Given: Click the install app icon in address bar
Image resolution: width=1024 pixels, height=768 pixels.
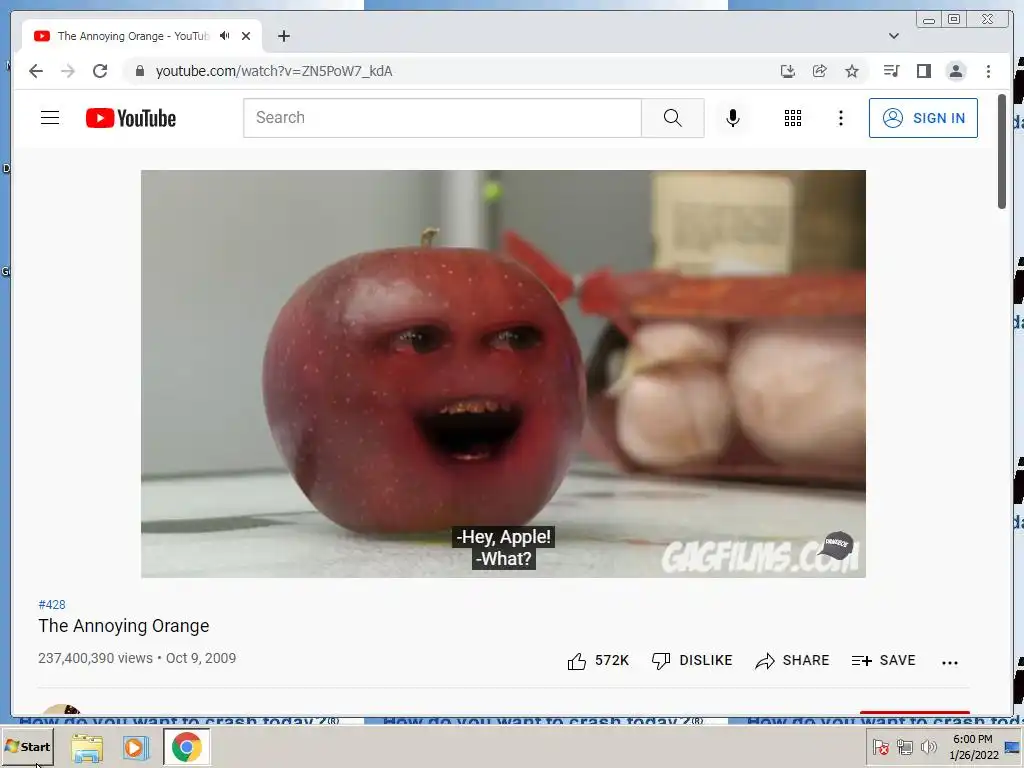Looking at the screenshot, I should (788, 71).
